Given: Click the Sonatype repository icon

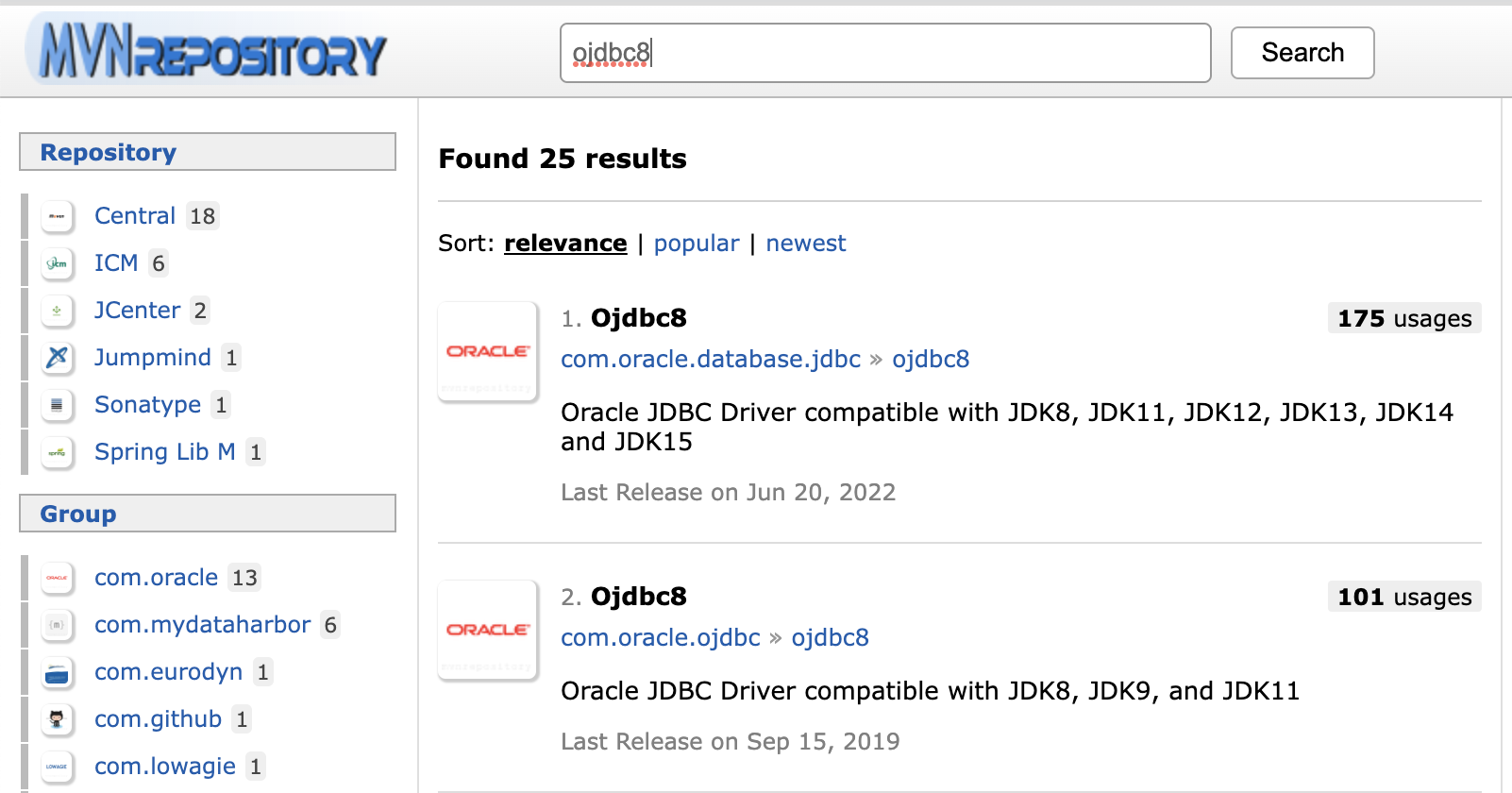Looking at the screenshot, I should click(57, 405).
